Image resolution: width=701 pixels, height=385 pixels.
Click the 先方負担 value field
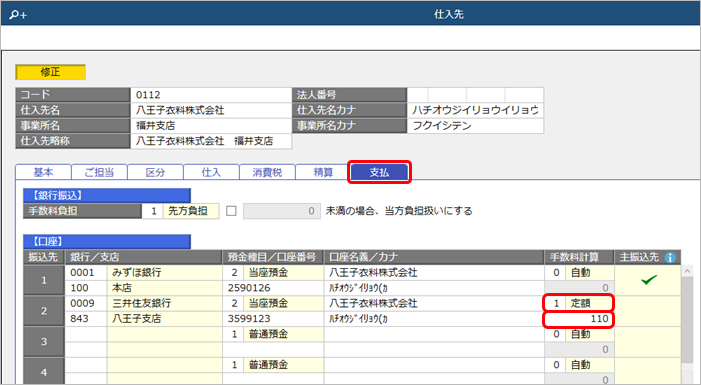point(191,211)
